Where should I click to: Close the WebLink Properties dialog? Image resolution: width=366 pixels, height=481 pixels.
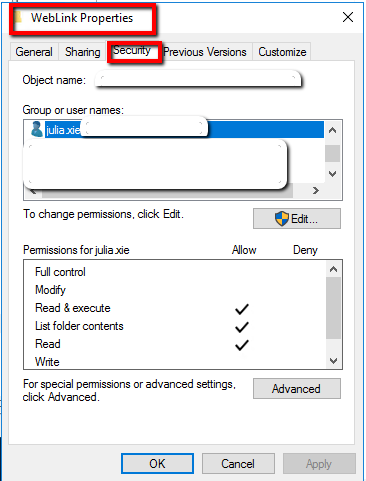(x=348, y=17)
